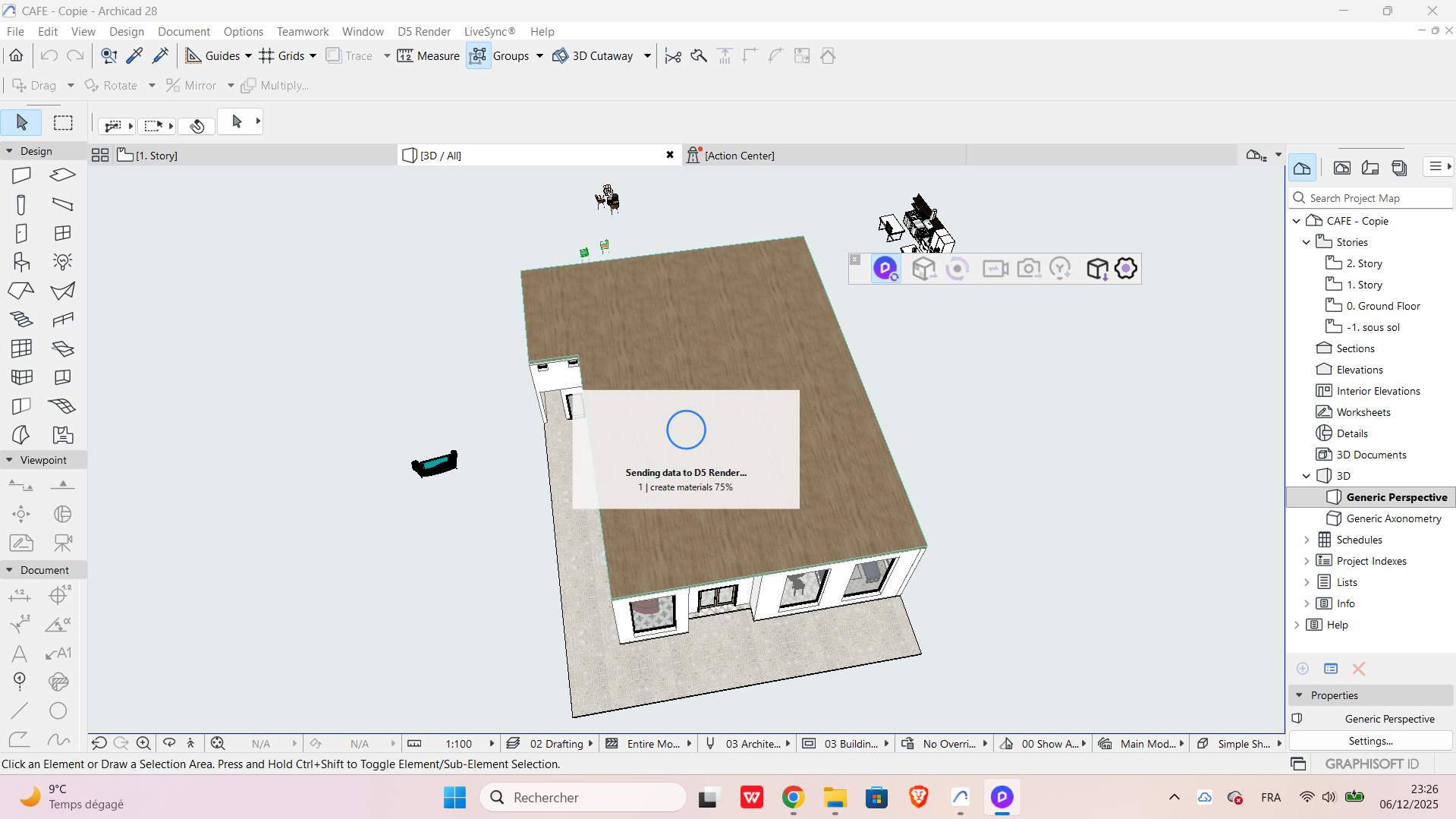Click the Undo arrow icon
Viewport: 1456px width, 819px height.
point(49,55)
